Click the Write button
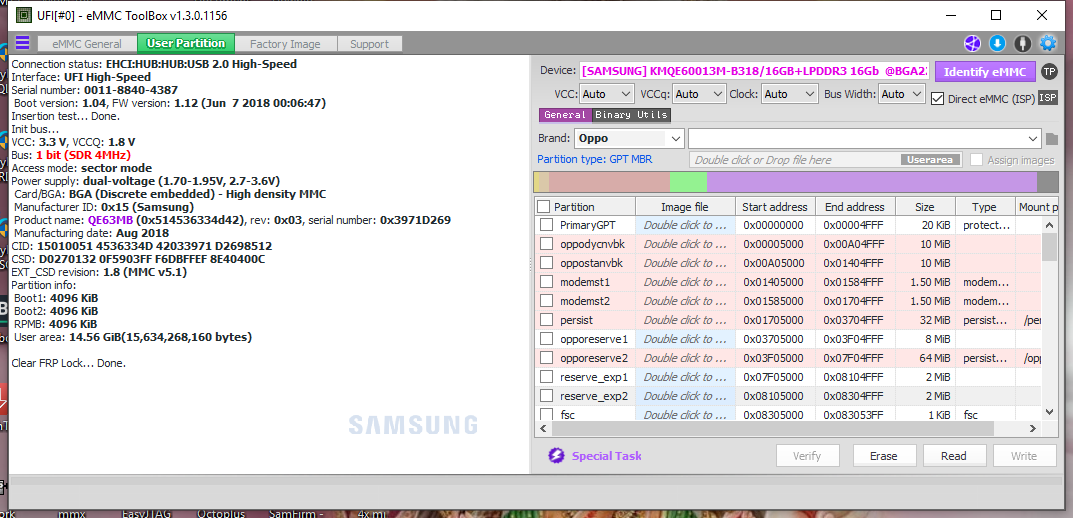 point(1024,456)
